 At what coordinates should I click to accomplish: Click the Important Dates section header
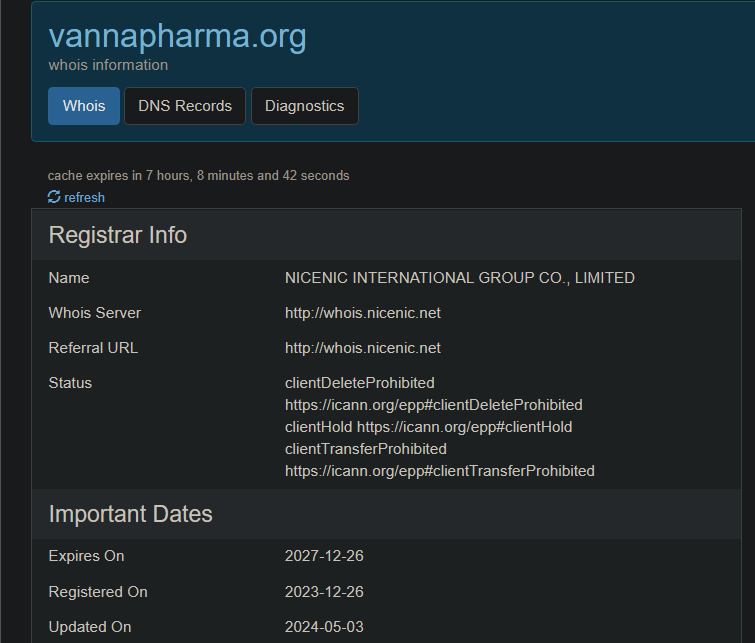[x=130, y=514]
